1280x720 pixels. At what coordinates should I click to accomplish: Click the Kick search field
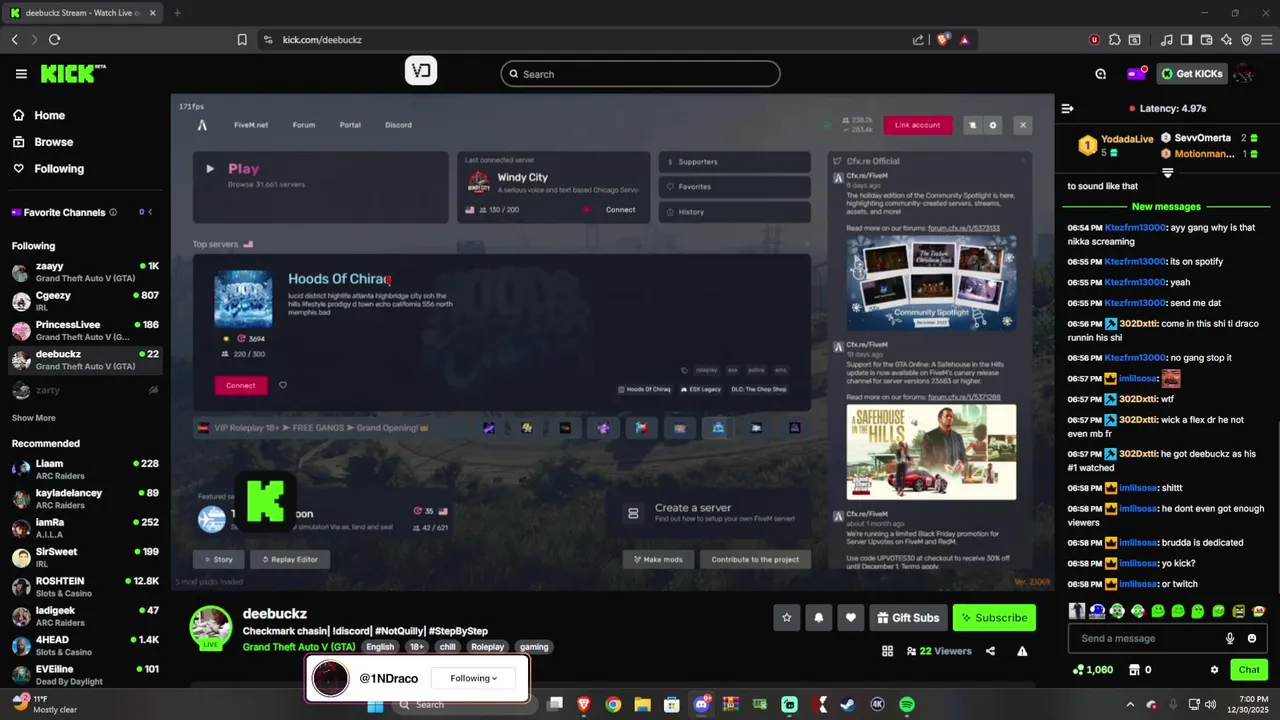[640, 74]
